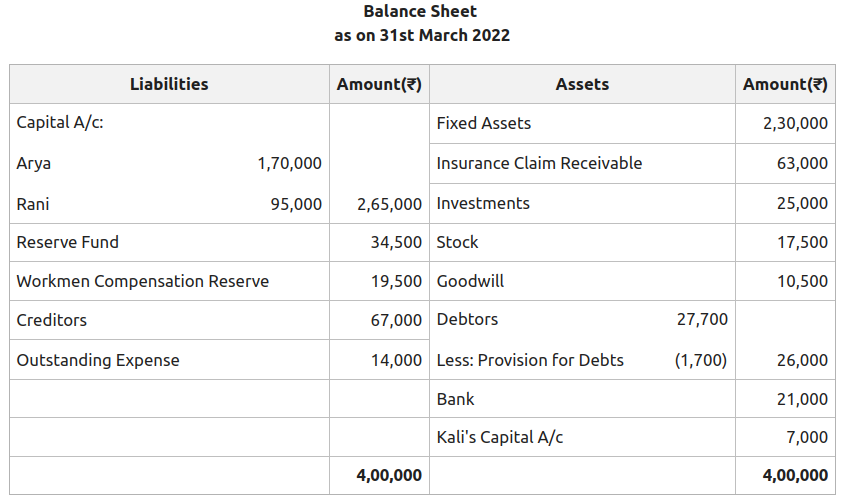Image resolution: width=845 pixels, height=502 pixels.
Task: Click the Bank amount 21,000
Action: tap(802, 399)
